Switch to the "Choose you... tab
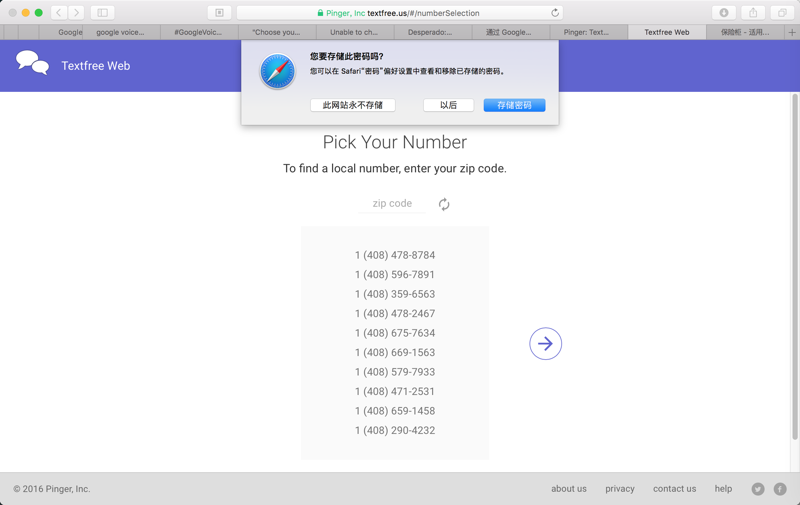Viewport: 800px width, 505px height. (277, 32)
